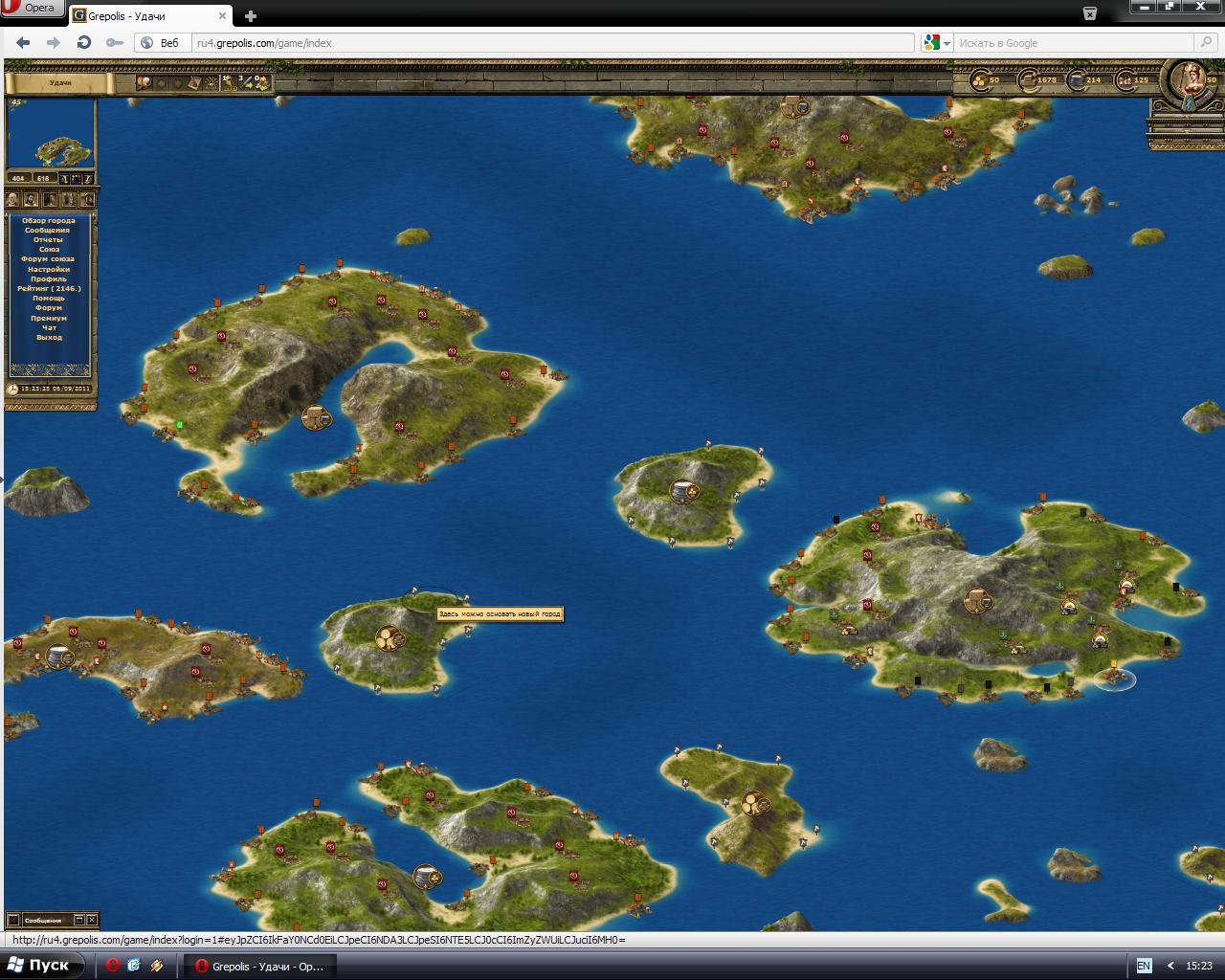Go back to the previous page
1225x980 pixels.
pyautogui.click(x=24, y=43)
